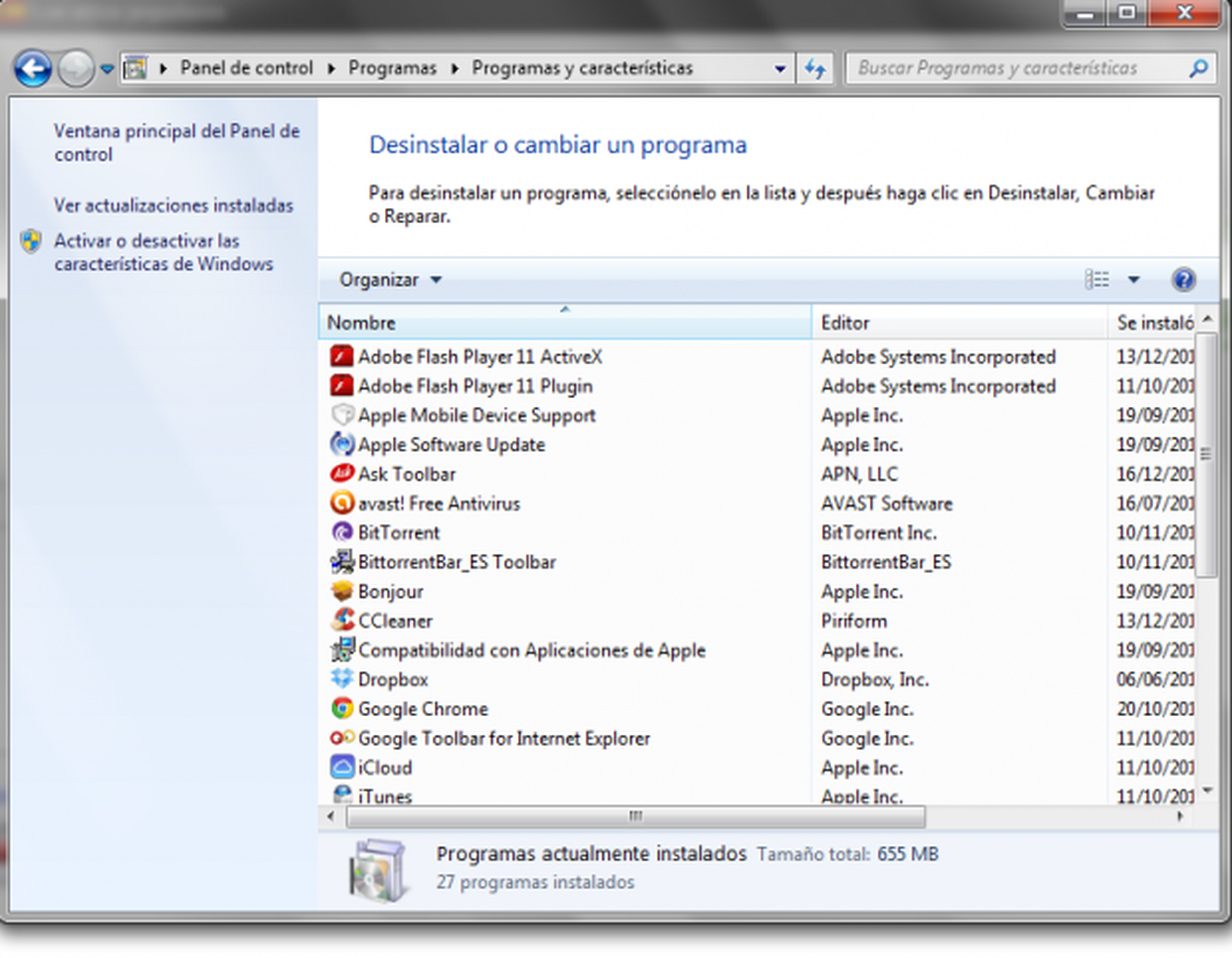Click the CCleaner icon

click(342, 621)
